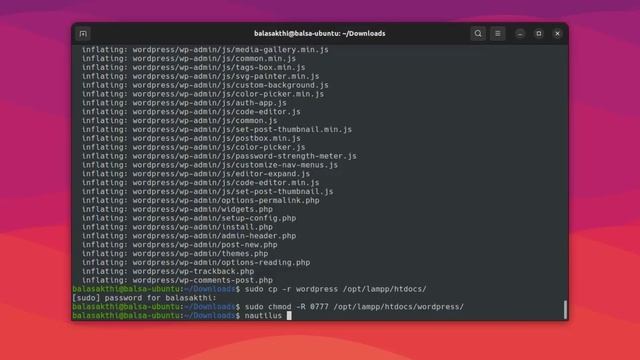The image size is (640, 360).
Task: Click the custom-background.js output line
Action: point(205,85)
